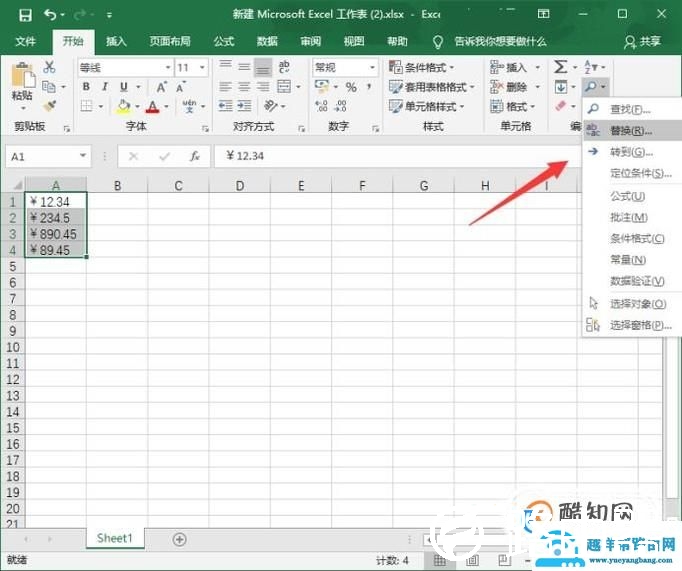The height and width of the screenshot is (571, 682).
Task: Click the Percent Style icon
Action: tap(351, 87)
